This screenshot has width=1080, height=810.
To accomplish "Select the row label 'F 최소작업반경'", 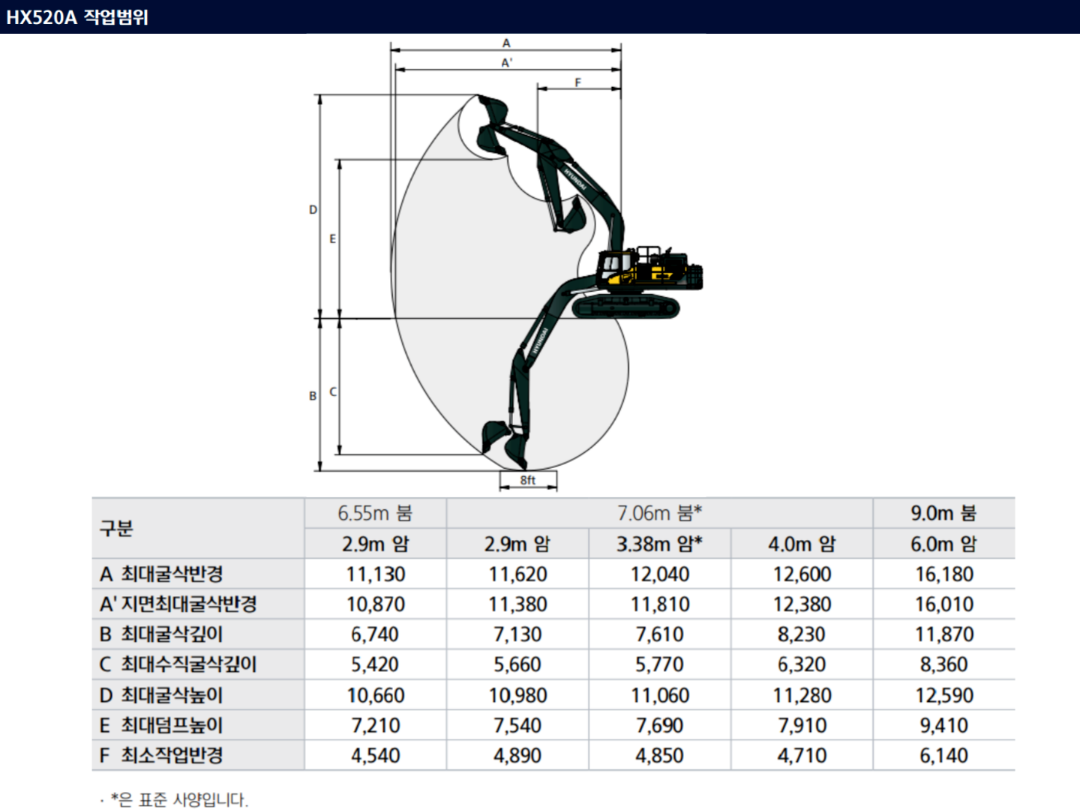I will pos(161,756).
